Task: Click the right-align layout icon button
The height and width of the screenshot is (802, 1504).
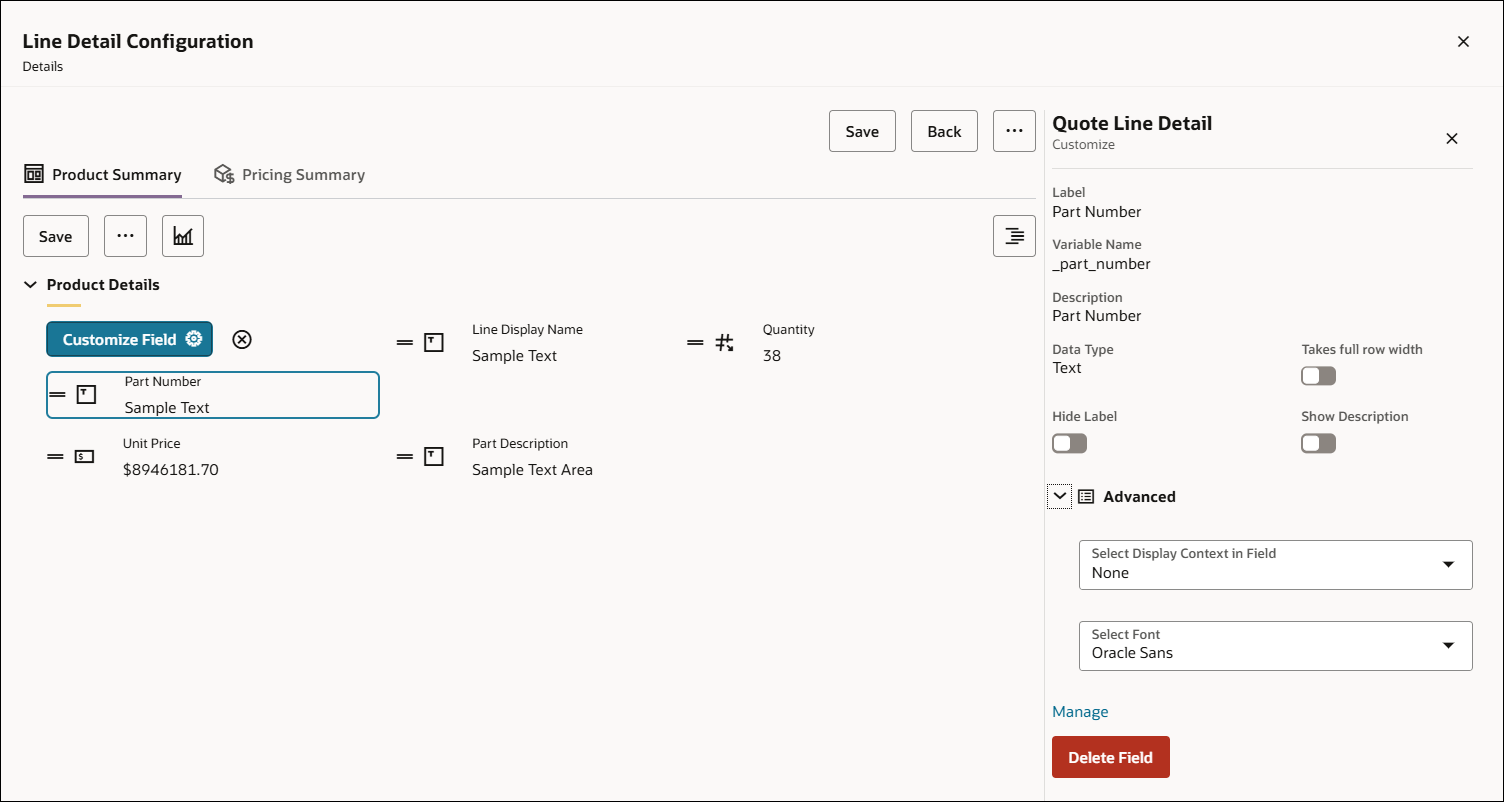Action: [x=1014, y=236]
